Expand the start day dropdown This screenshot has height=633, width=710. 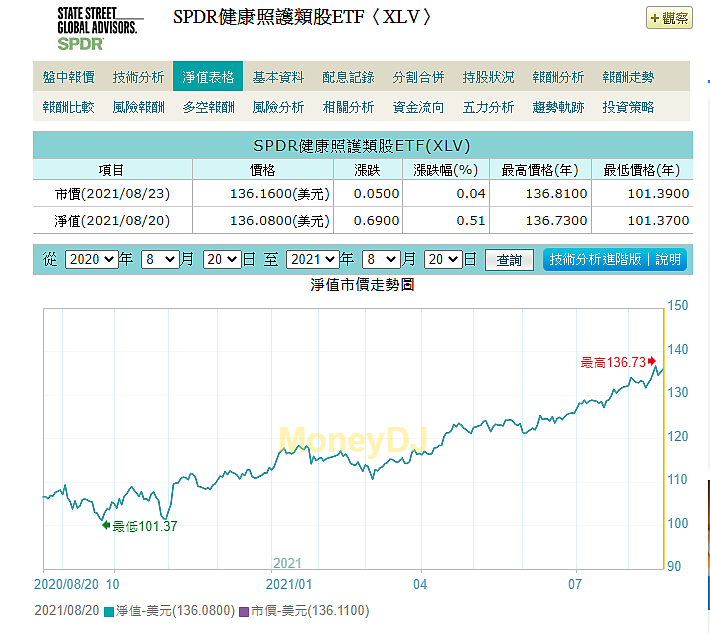point(222,259)
